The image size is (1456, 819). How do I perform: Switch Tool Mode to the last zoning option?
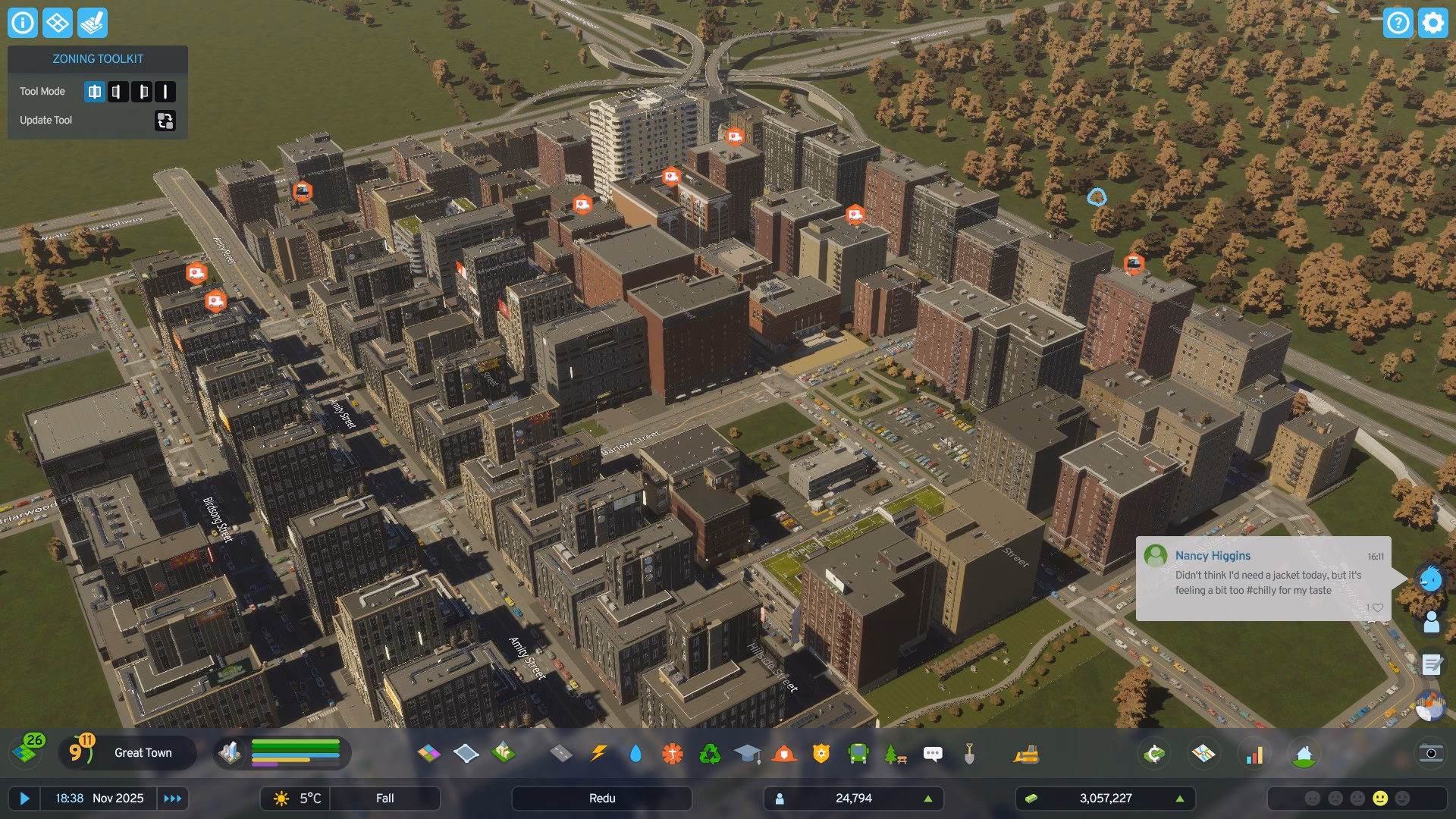tap(164, 91)
